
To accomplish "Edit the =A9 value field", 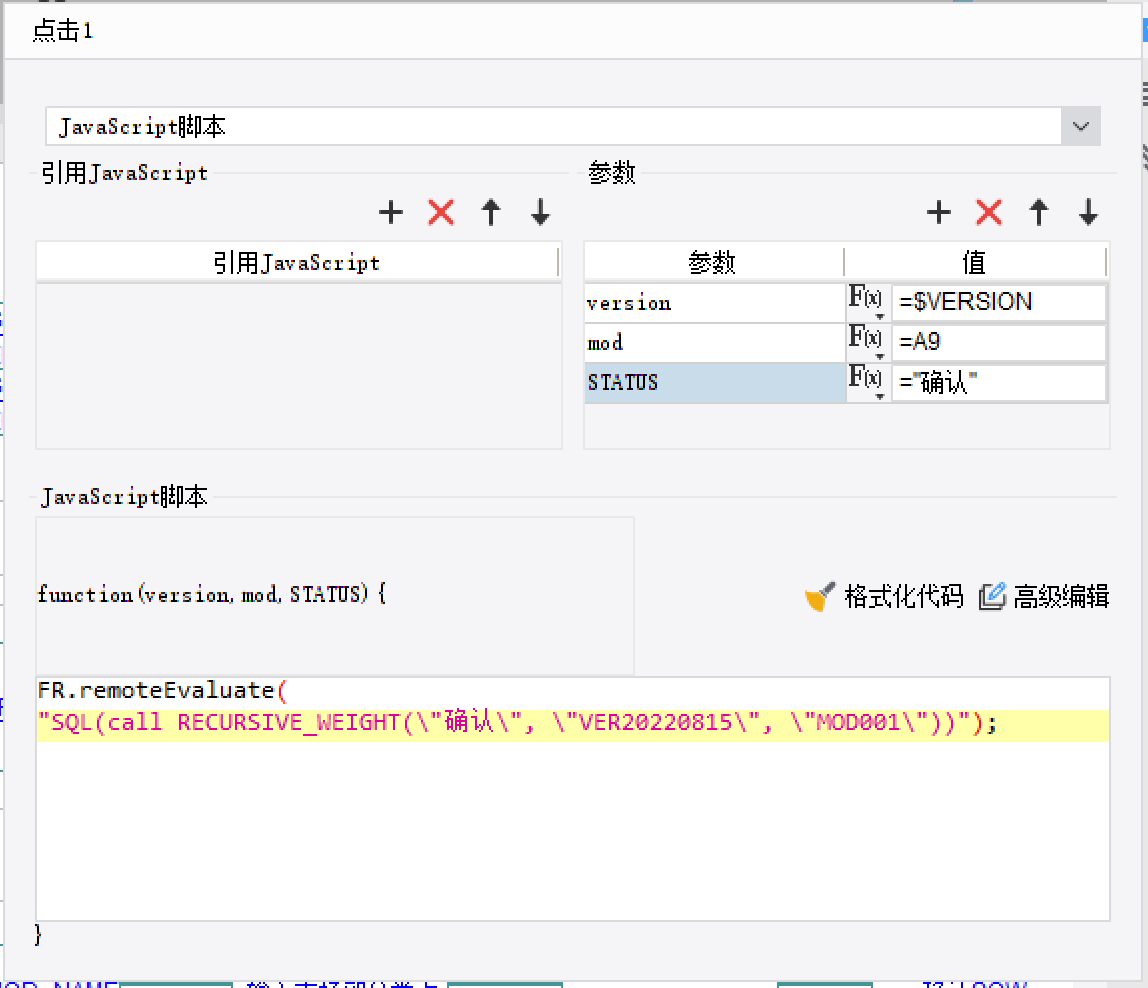I will (998, 342).
